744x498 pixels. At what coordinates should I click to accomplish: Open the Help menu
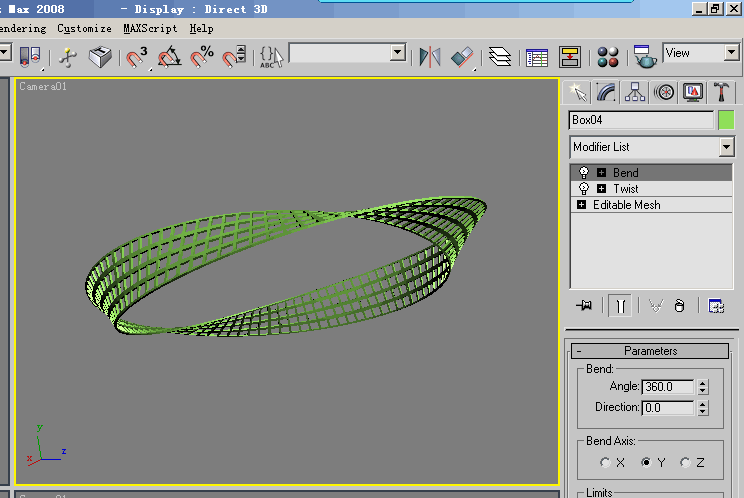(201, 28)
